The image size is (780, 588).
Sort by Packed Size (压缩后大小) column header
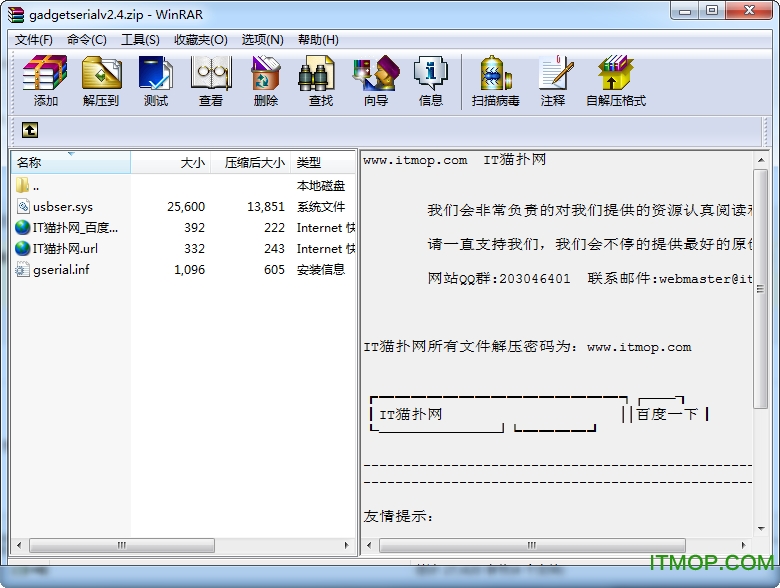[250, 162]
